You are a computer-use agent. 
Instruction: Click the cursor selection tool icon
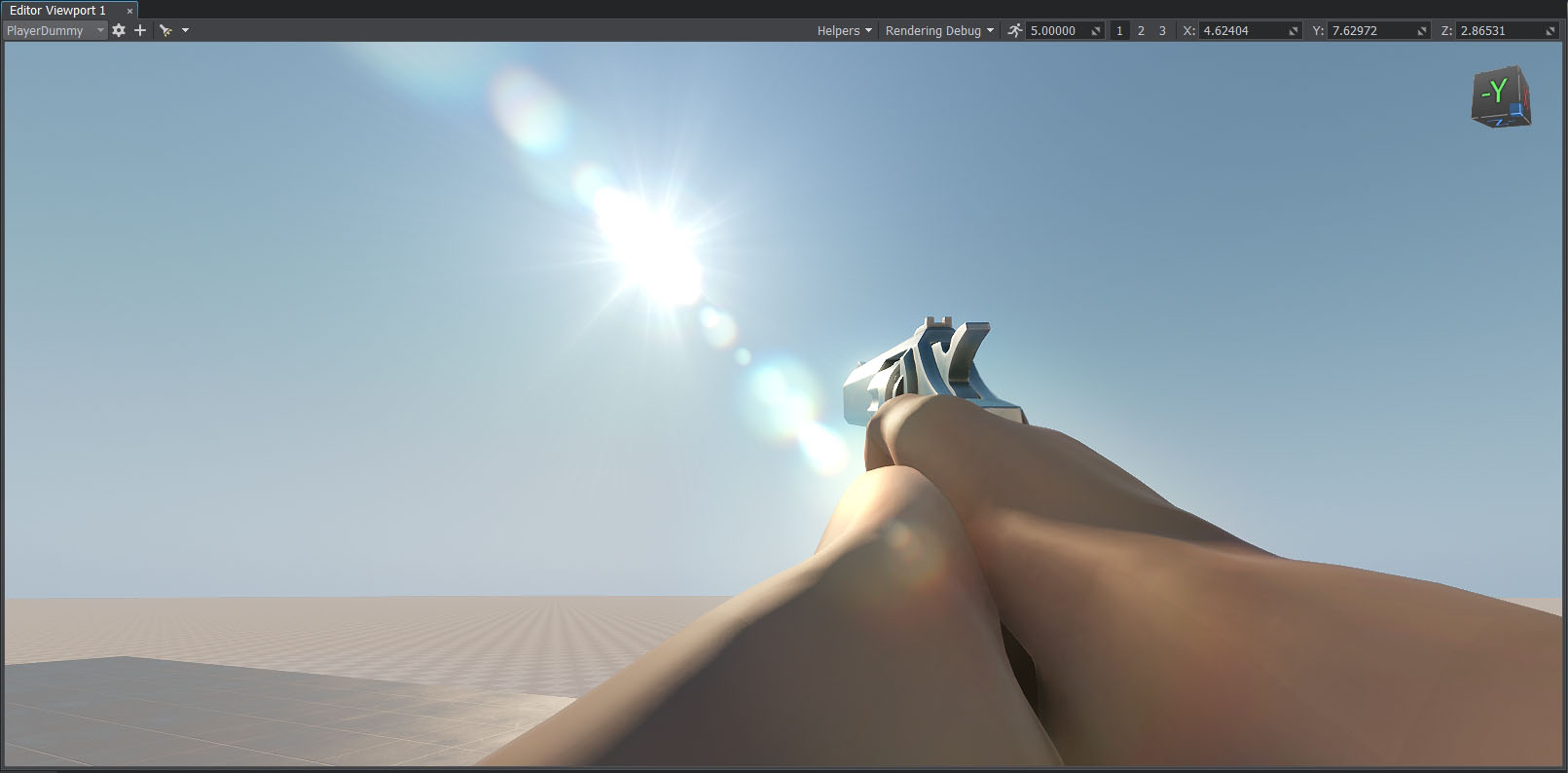(165, 30)
